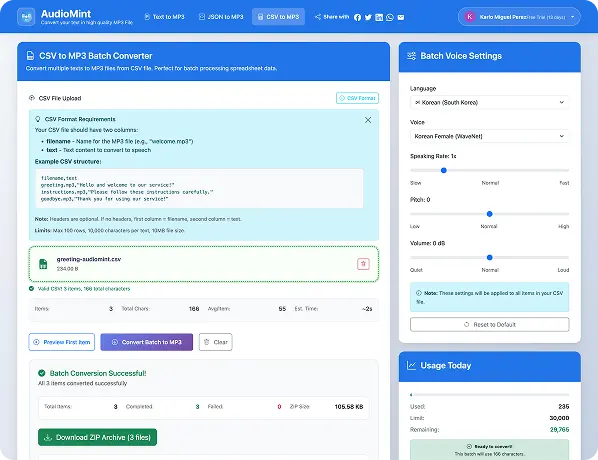Share via the email envelope icon
This screenshot has height=460, width=598.
click(400, 17)
